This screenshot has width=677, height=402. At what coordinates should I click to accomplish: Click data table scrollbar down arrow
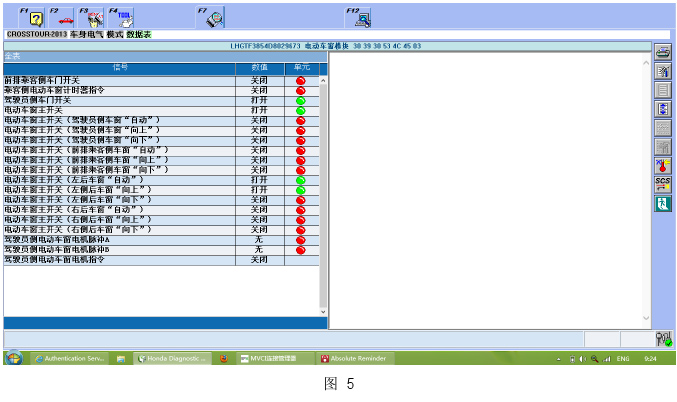(323, 312)
